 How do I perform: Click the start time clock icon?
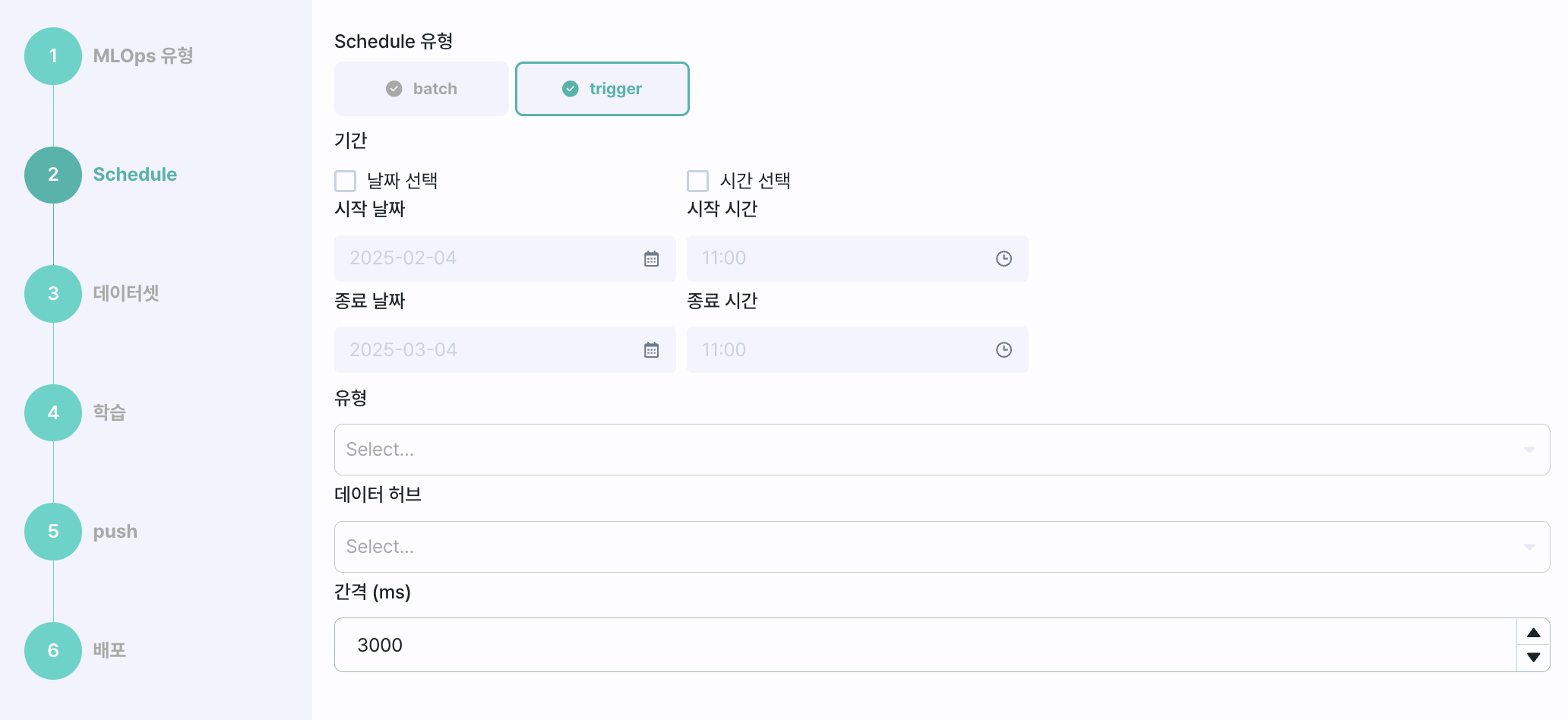coord(1004,259)
